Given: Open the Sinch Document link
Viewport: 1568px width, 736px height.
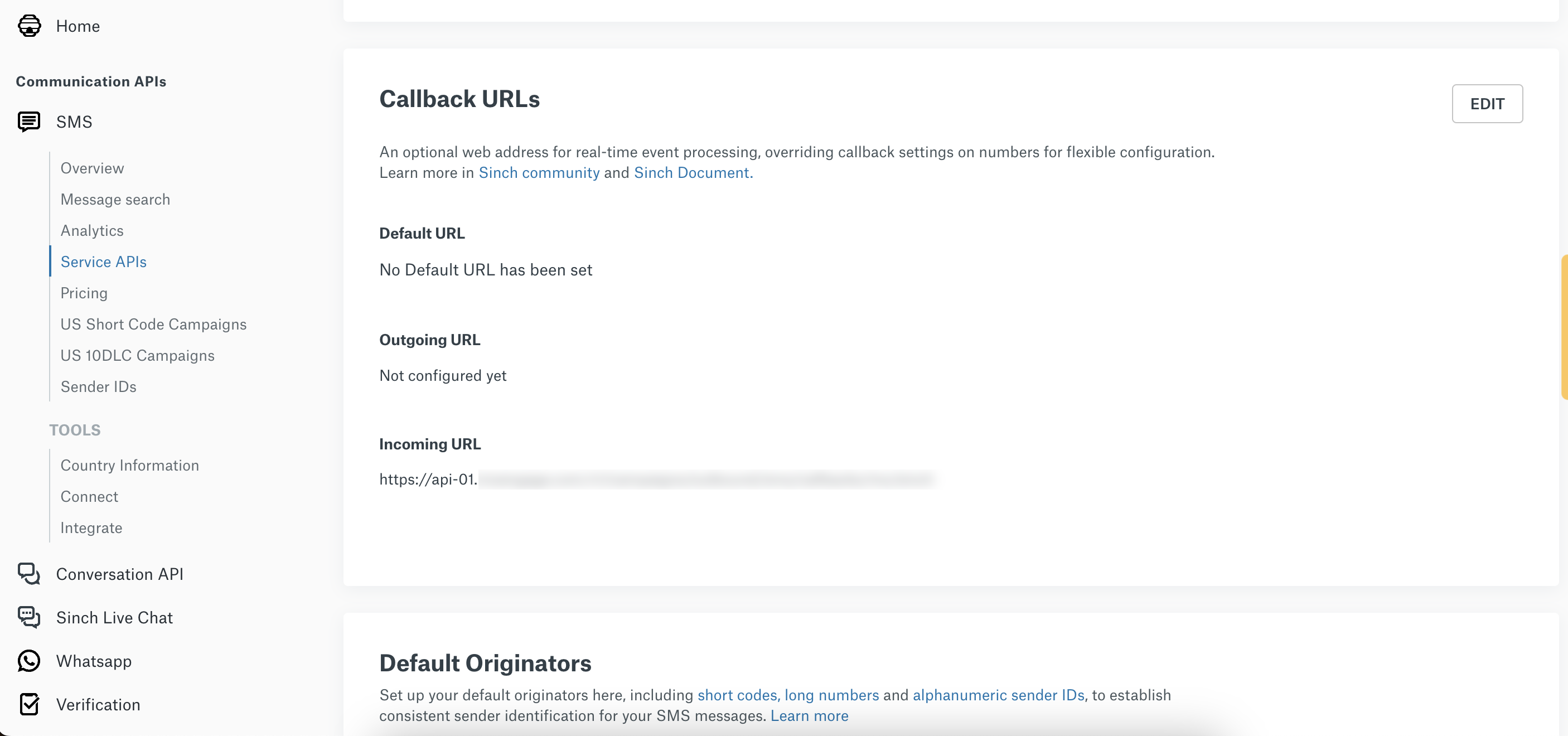Looking at the screenshot, I should tap(691, 173).
